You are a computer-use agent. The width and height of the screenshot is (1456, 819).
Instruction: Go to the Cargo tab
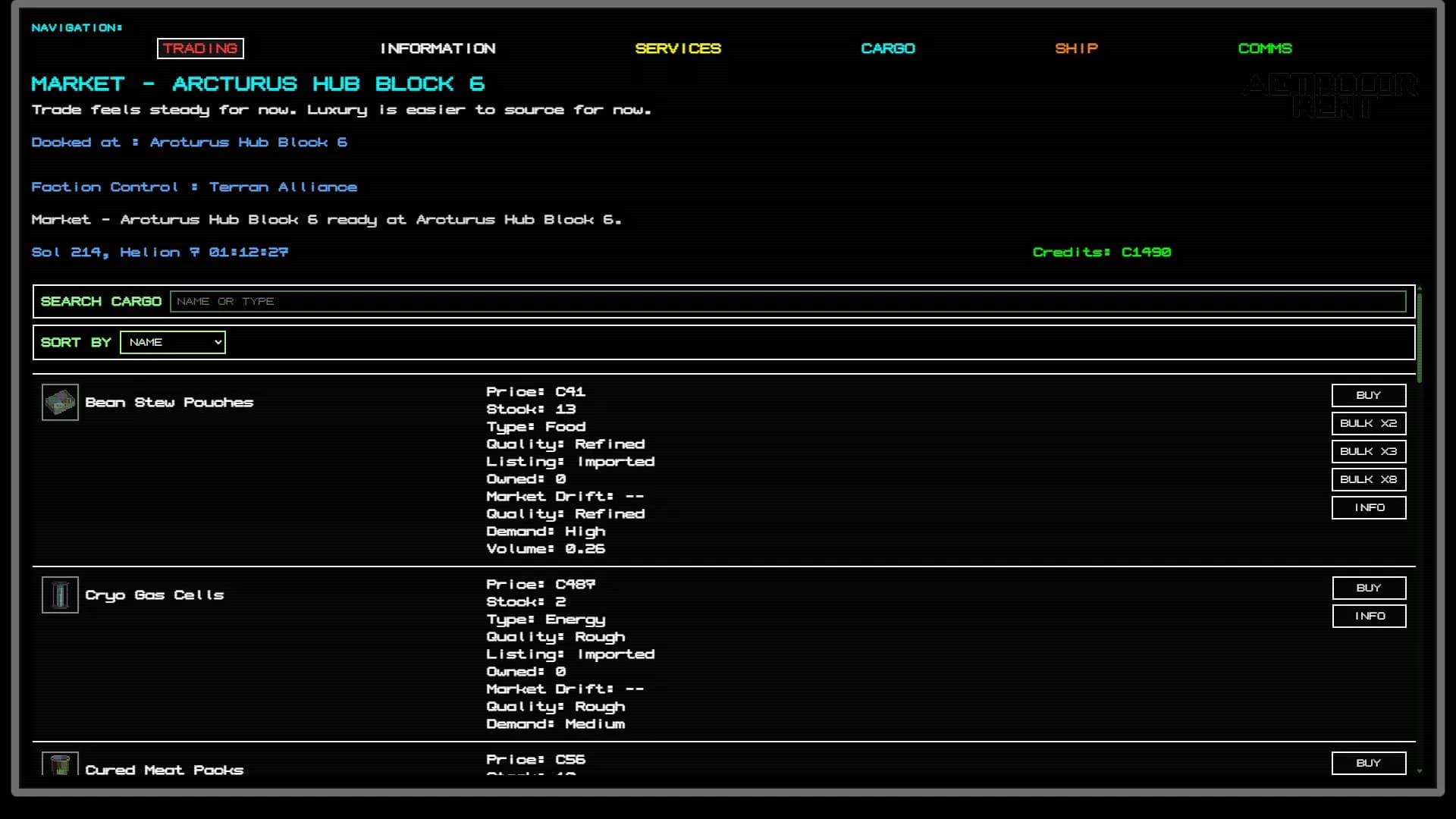[x=888, y=49]
